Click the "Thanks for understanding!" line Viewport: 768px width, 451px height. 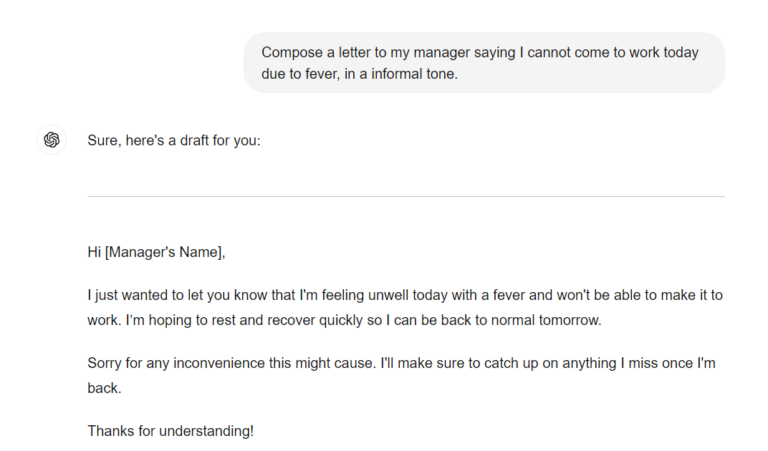[170, 431]
